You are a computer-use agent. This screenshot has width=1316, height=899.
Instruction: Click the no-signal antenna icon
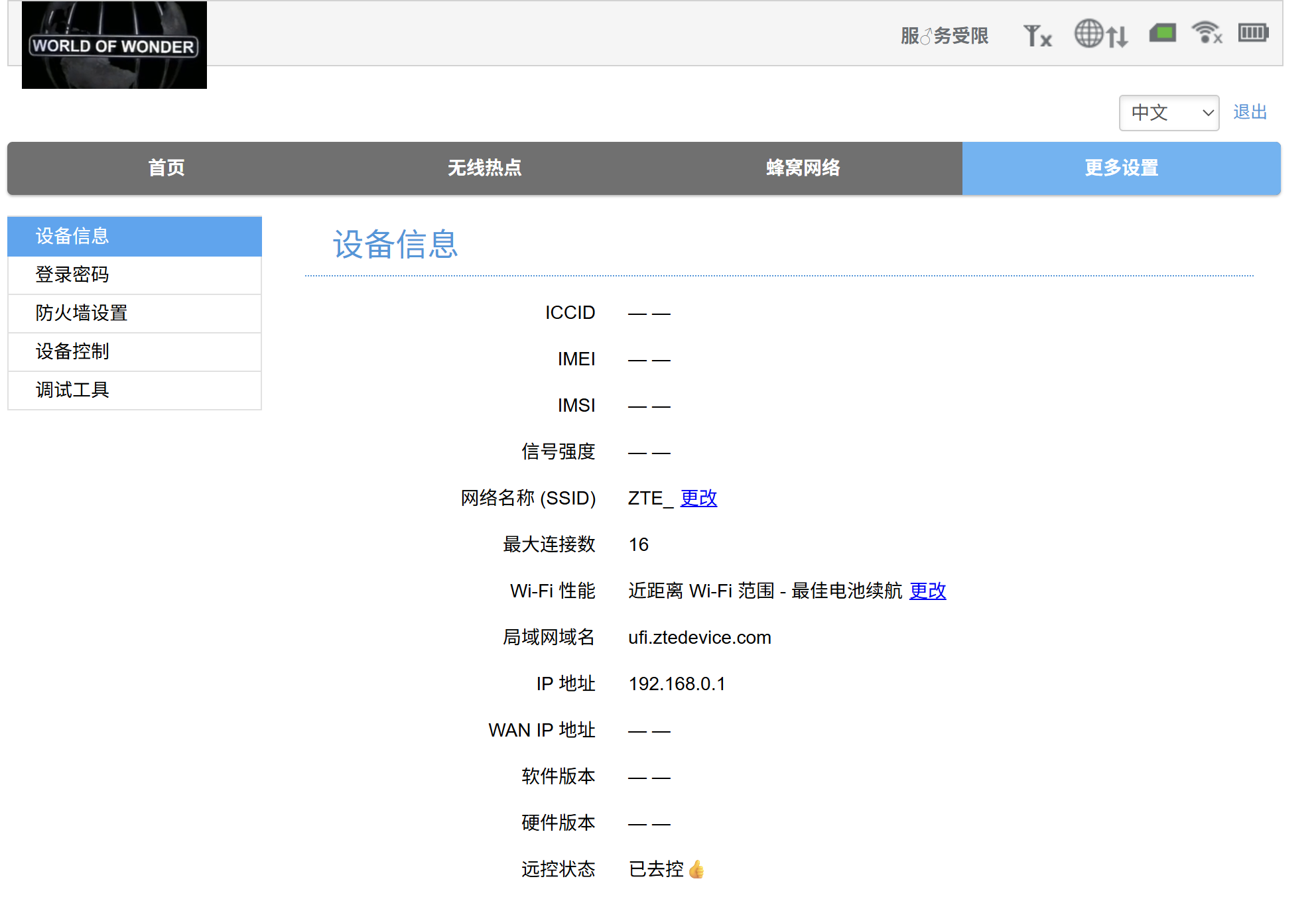click(x=1037, y=35)
